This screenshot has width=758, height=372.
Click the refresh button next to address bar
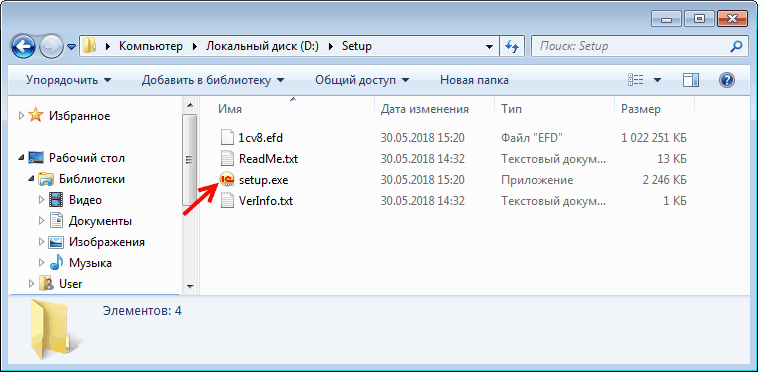(x=511, y=47)
